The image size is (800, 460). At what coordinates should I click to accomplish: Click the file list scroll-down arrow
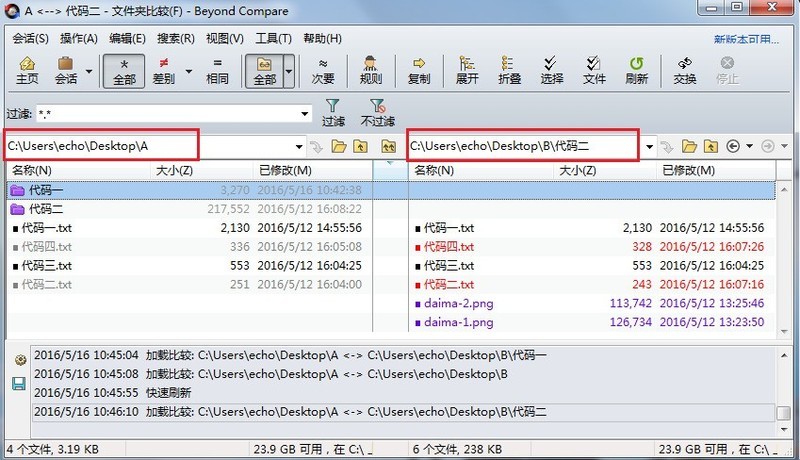point(784,331)
